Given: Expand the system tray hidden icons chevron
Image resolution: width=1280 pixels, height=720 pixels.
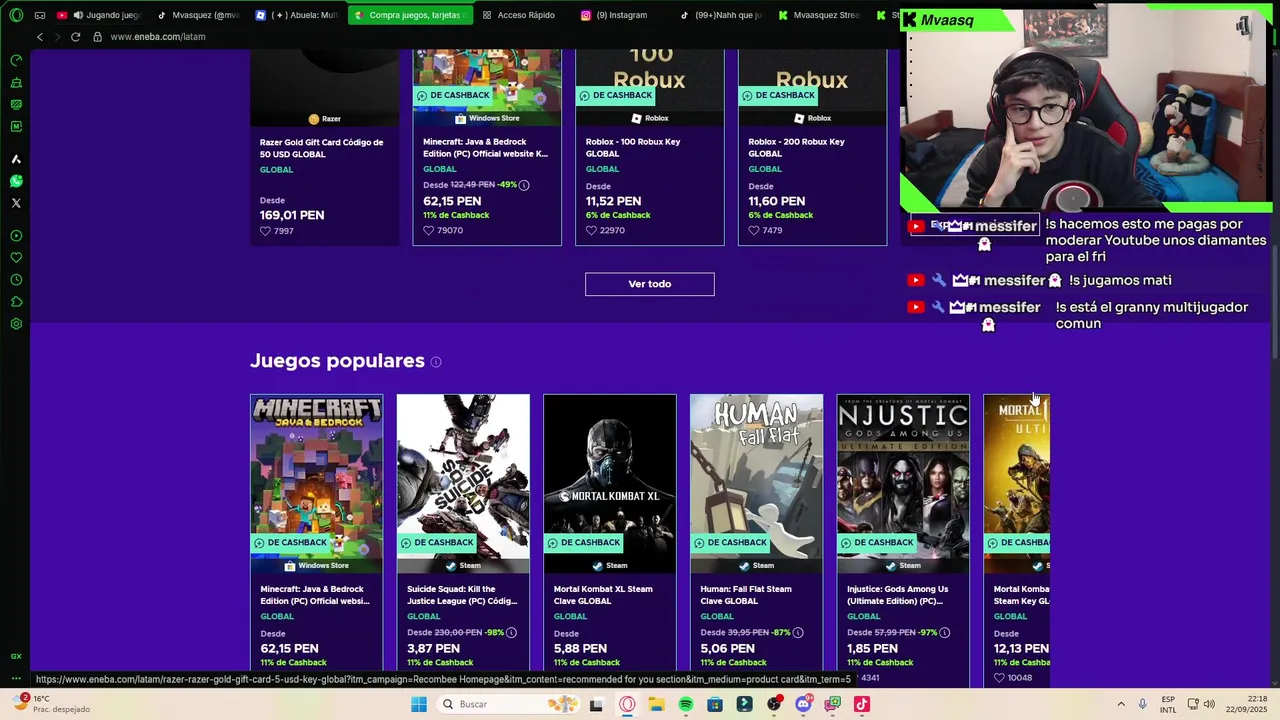Looking at the screenshot, I should (1121, 704).
